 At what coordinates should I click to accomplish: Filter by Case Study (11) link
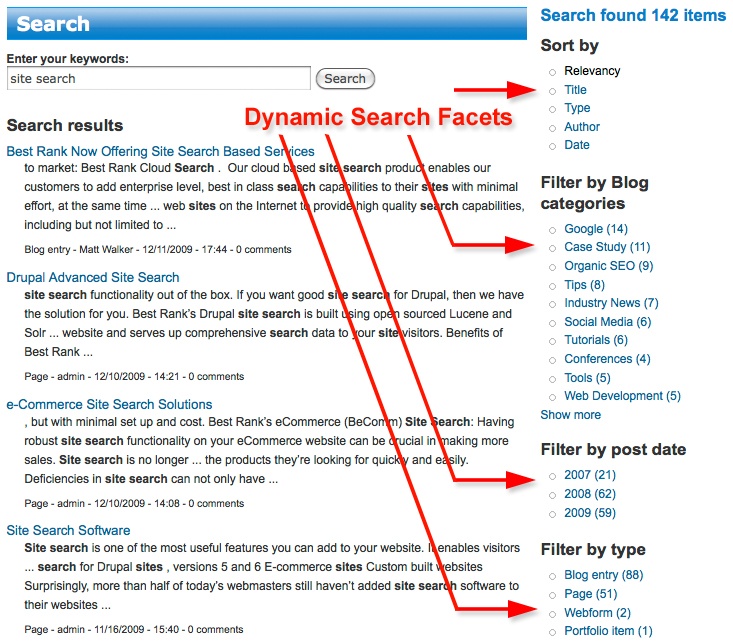coord(607,247)
